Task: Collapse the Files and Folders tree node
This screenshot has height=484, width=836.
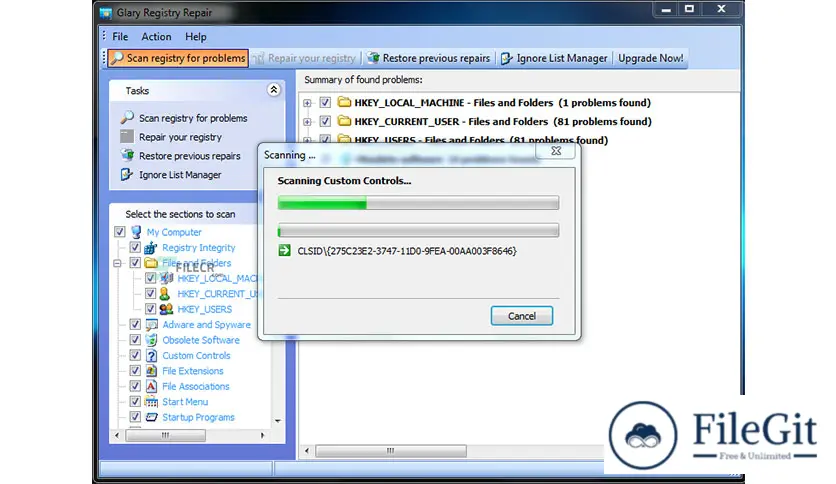Action: click(117, 263)
